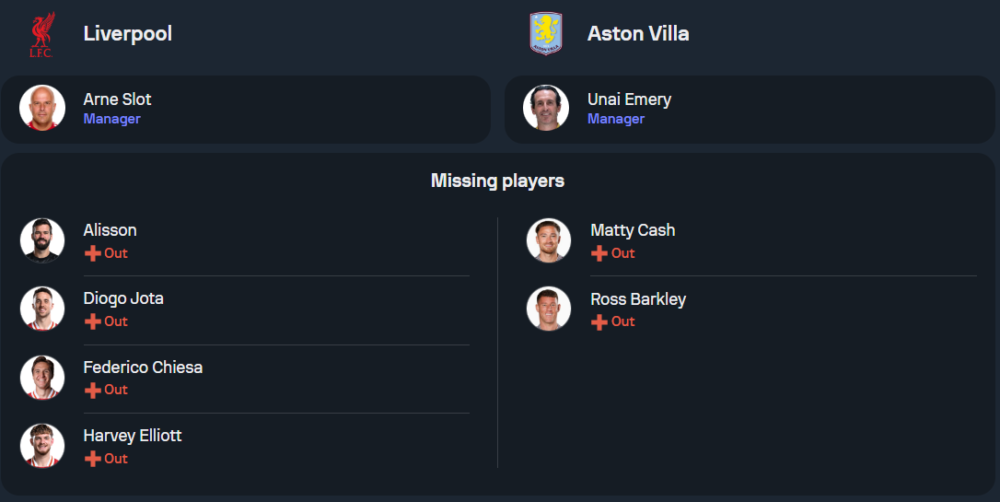Click Diogo Jota's player avatar

coord(42,309)
